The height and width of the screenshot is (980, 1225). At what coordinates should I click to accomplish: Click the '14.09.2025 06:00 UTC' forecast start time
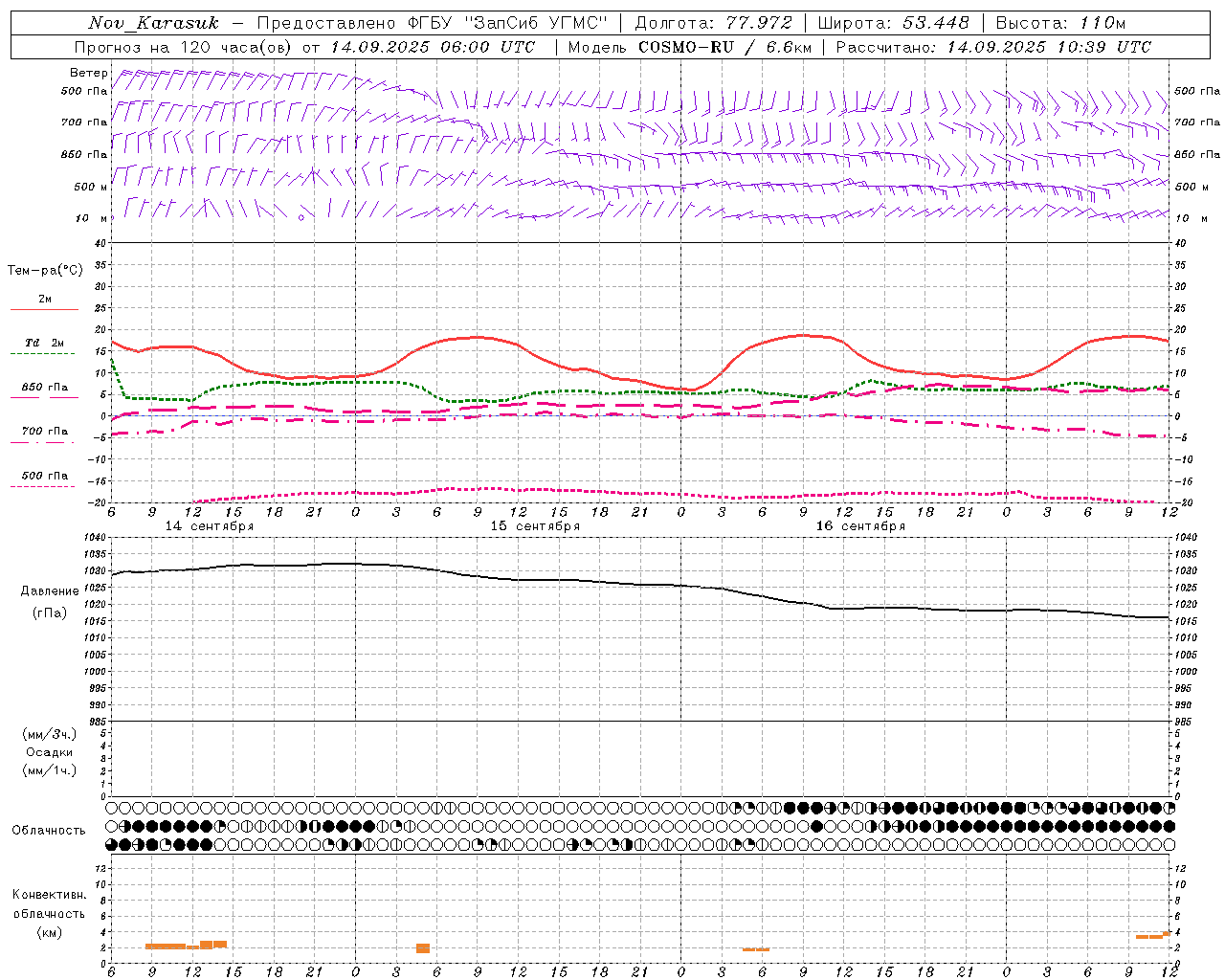(x=433, y=47)
